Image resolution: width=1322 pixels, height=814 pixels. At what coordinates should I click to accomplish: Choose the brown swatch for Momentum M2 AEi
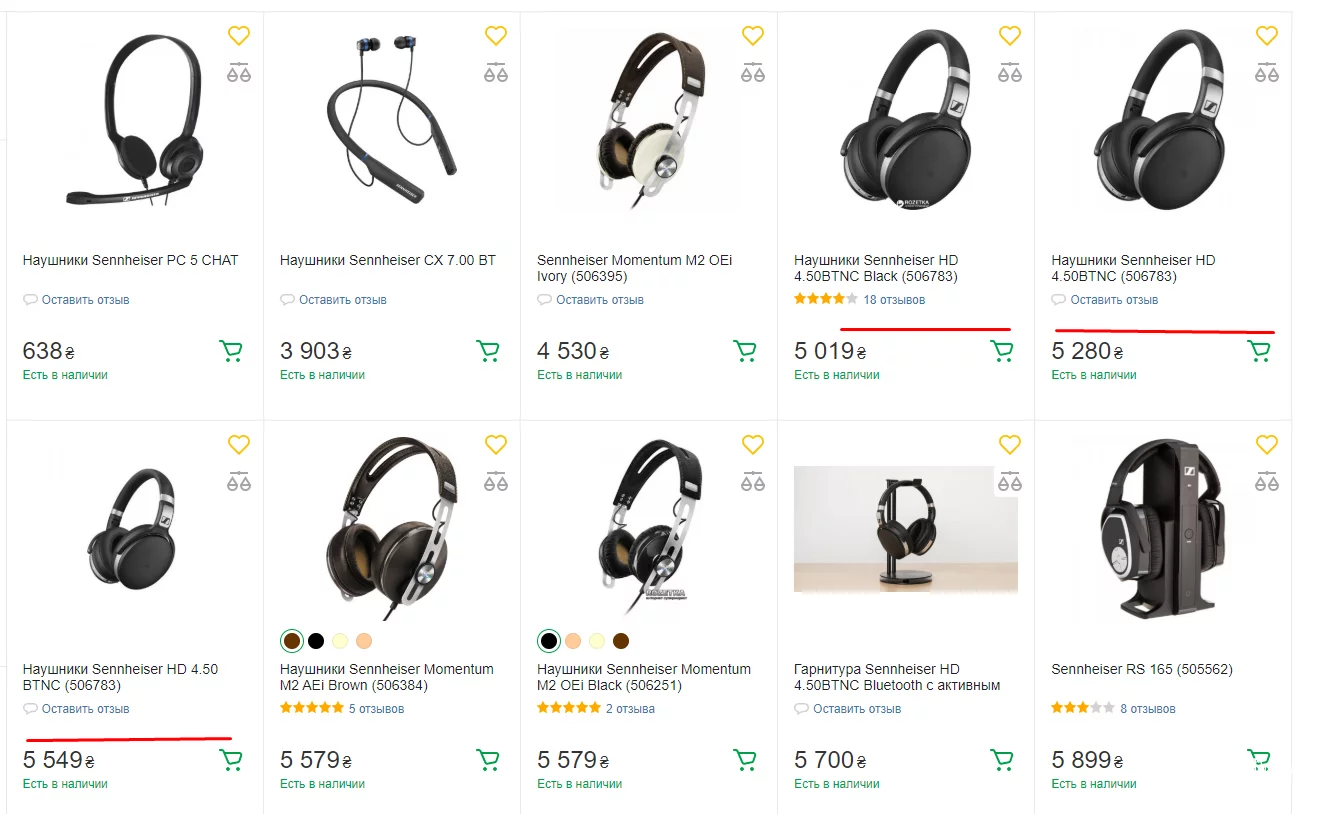click(292, 641)
